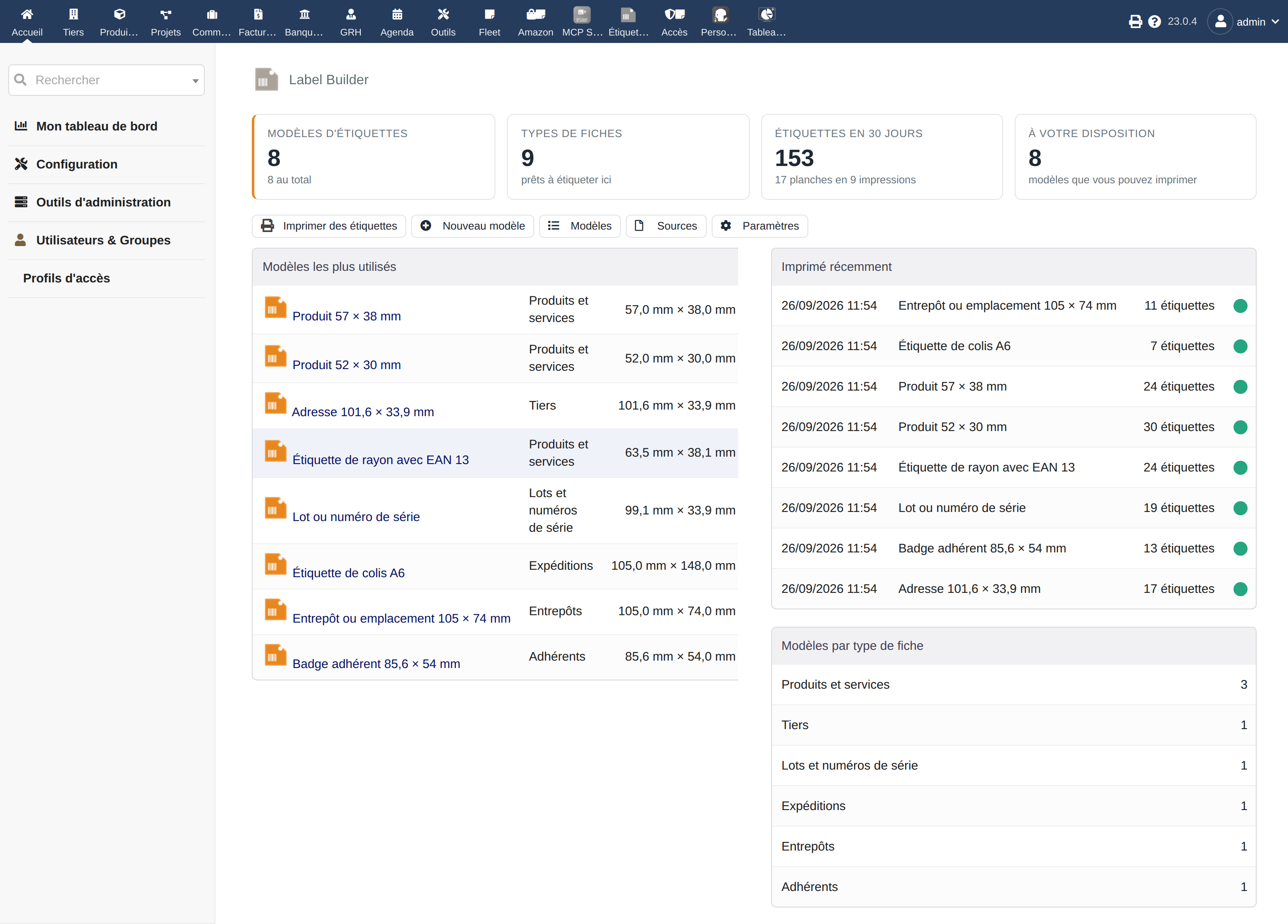Open the Banque module icon
The height and width of the screenshot is (924, 1288).
304,14
